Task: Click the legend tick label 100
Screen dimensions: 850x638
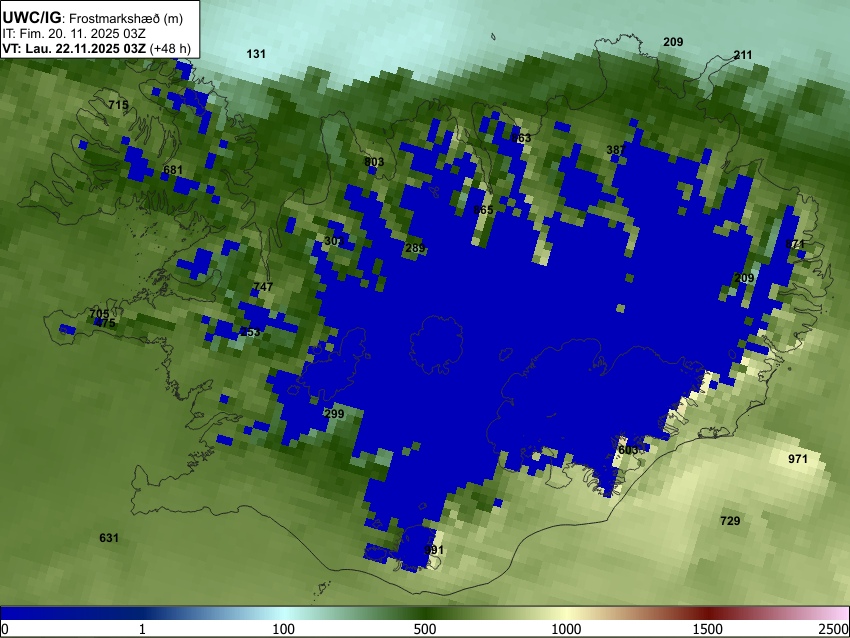Action: pyautogui.click(x=284, y=629)
